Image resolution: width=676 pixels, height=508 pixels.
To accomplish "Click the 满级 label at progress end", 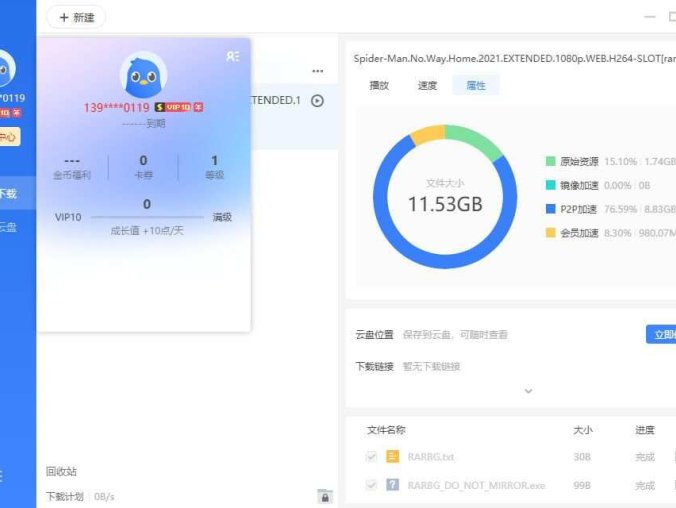I will click(222, 217).
